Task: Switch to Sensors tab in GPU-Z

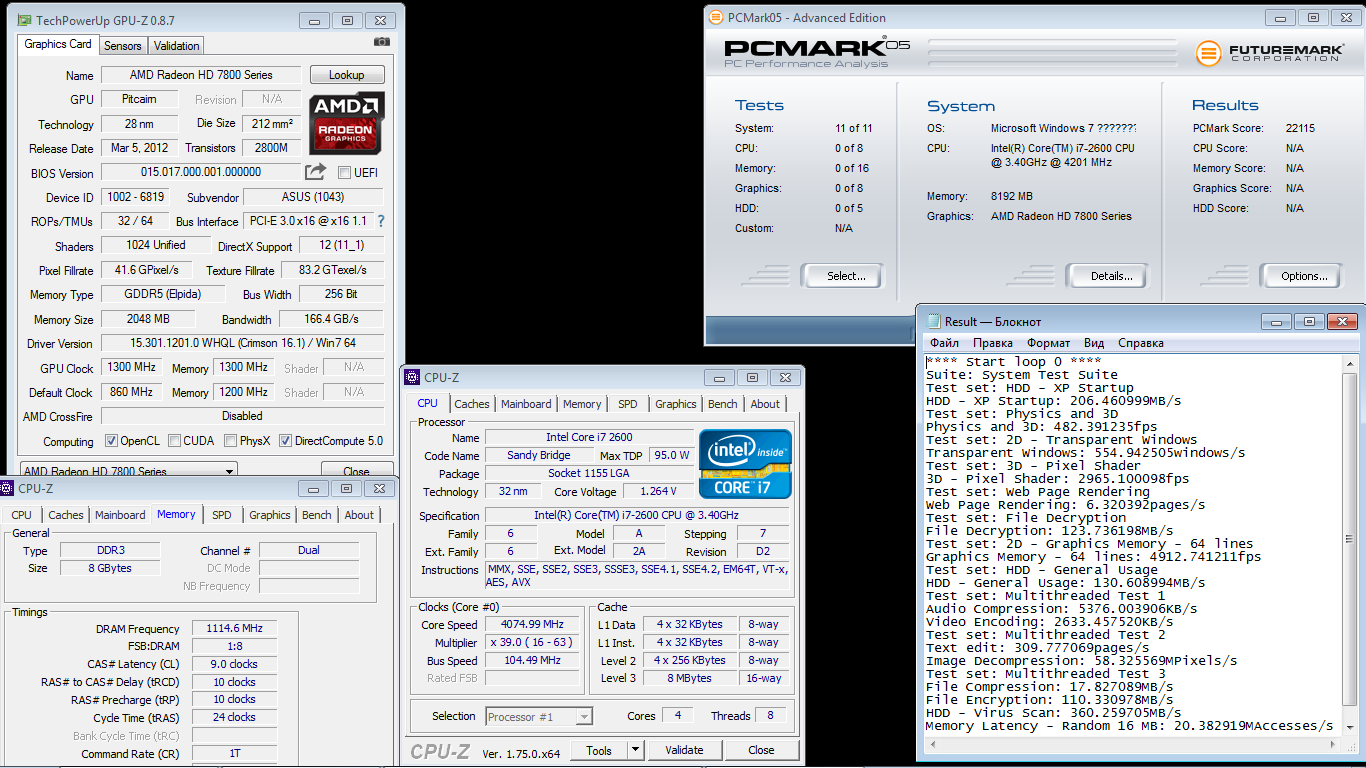Action: [123, 46]
